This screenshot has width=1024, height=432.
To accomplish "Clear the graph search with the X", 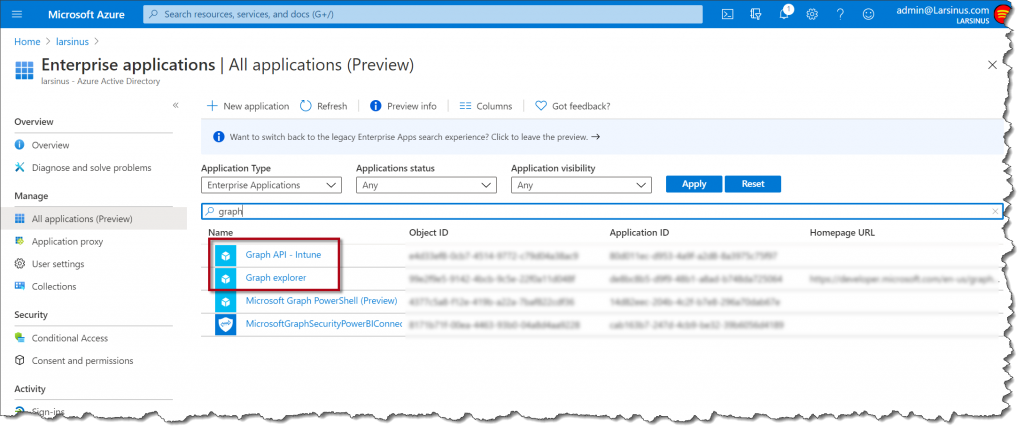I will pyautogui.click(x=995, y=211).
